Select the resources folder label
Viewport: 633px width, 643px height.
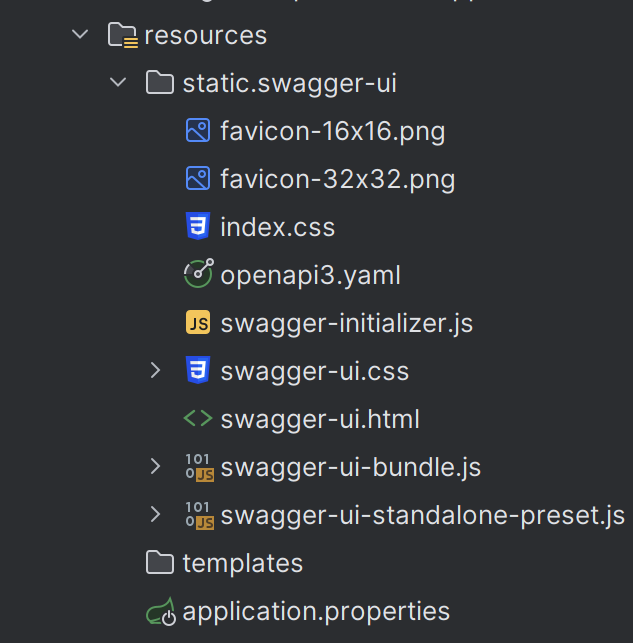coord(206,35)
